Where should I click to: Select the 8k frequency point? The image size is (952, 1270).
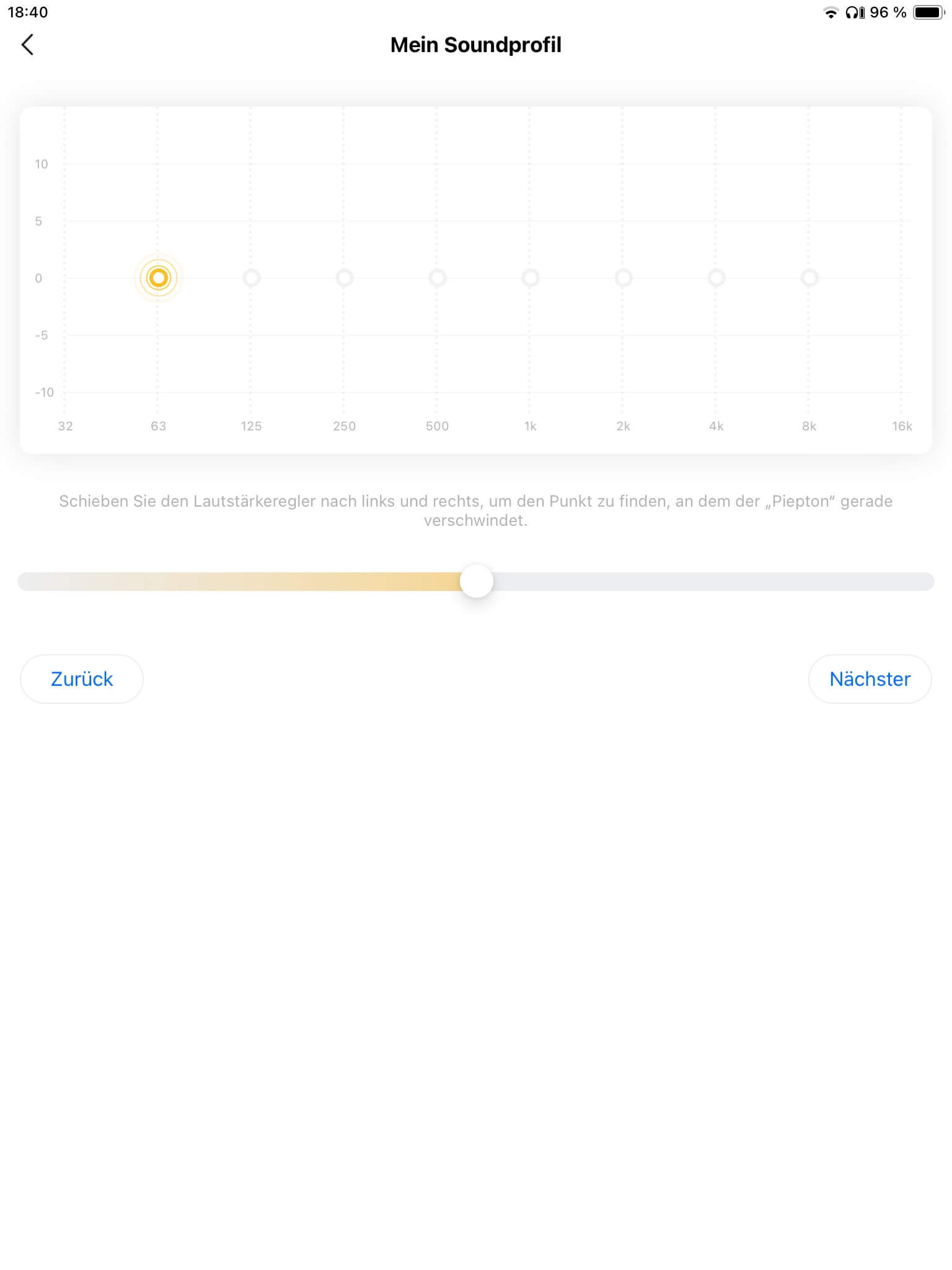809,278
